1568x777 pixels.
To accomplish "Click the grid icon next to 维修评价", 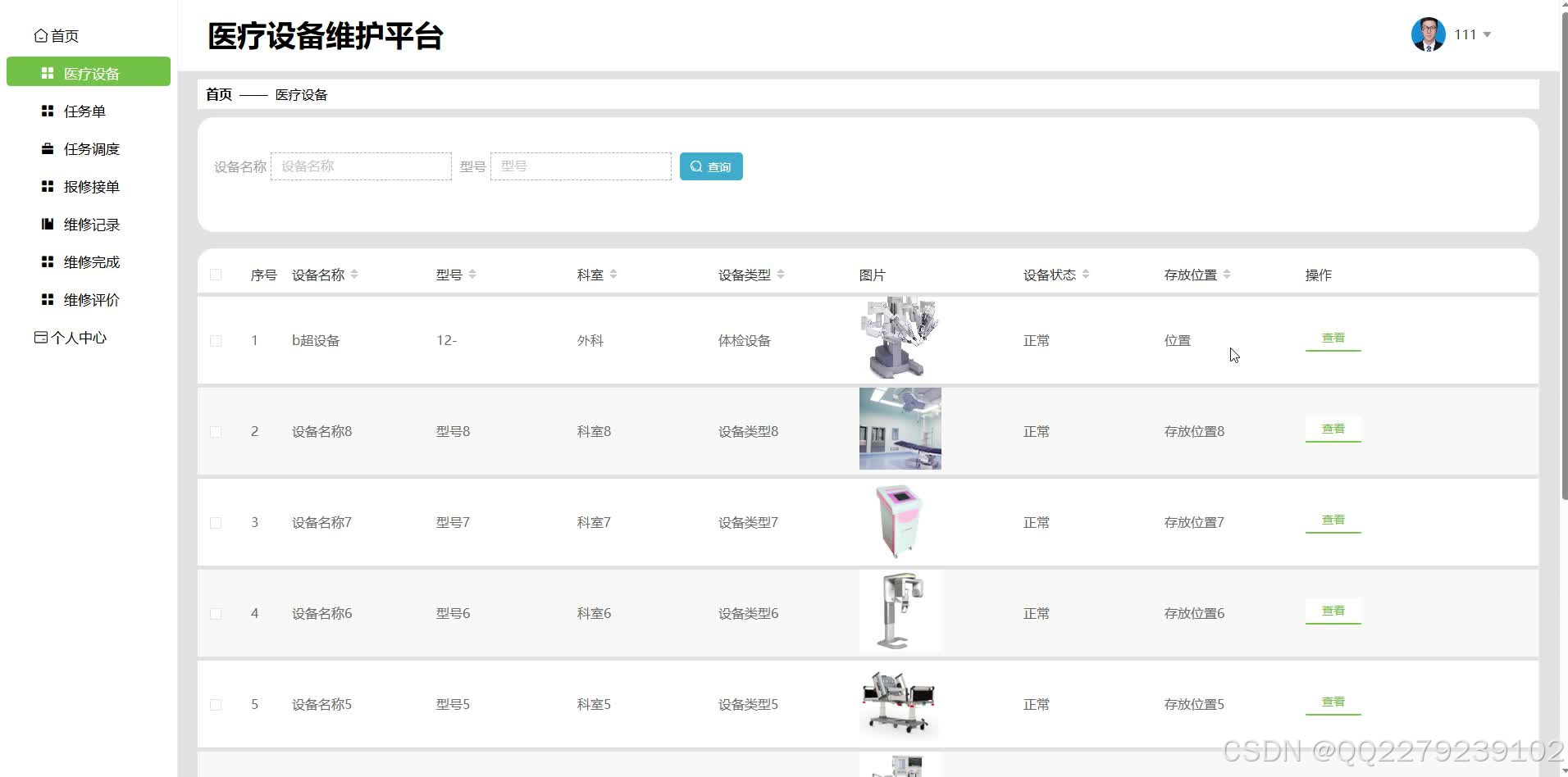I will coord(48,299).
